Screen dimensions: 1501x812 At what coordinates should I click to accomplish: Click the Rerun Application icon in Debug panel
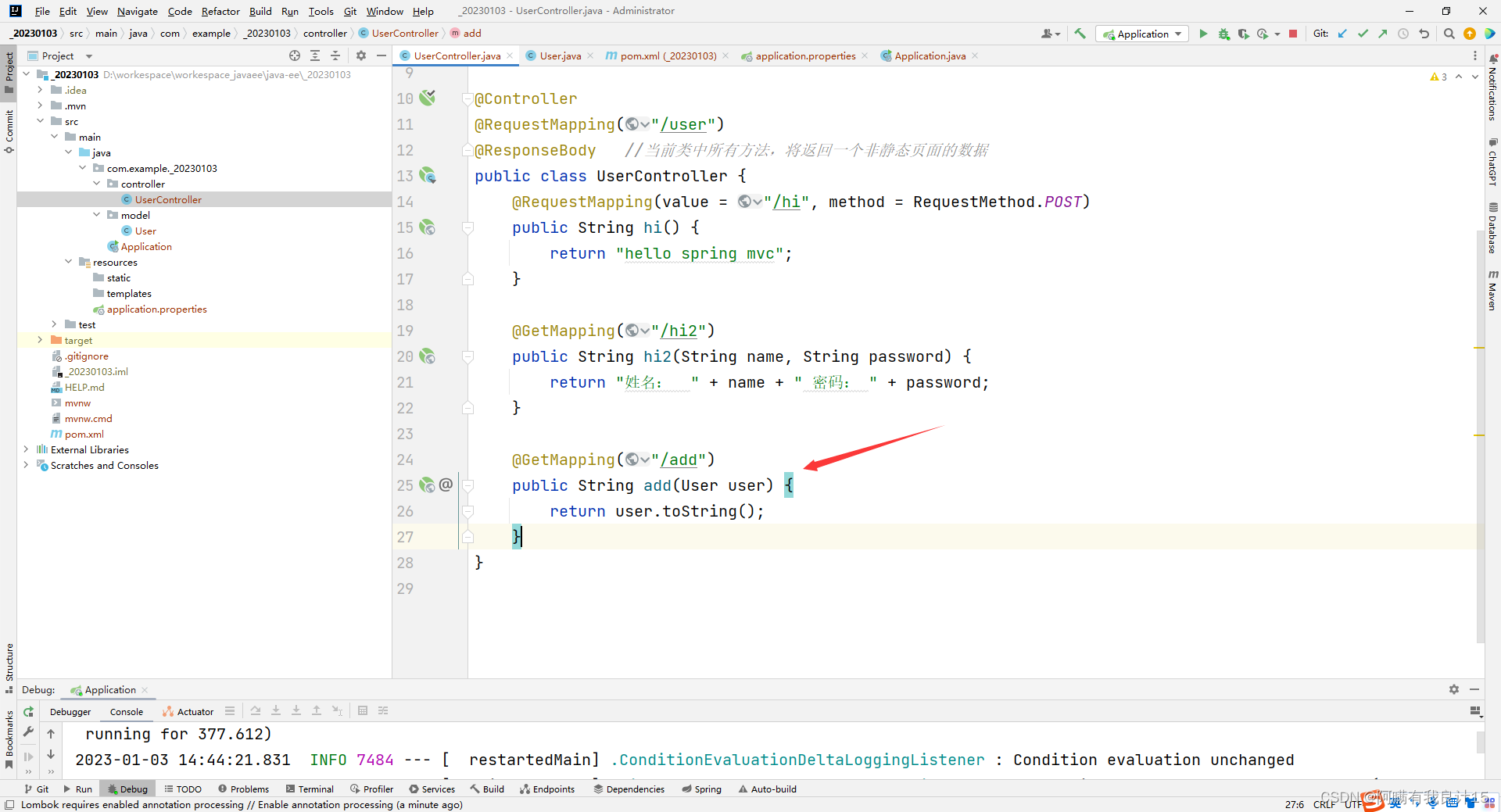click(x=29, y=711)
